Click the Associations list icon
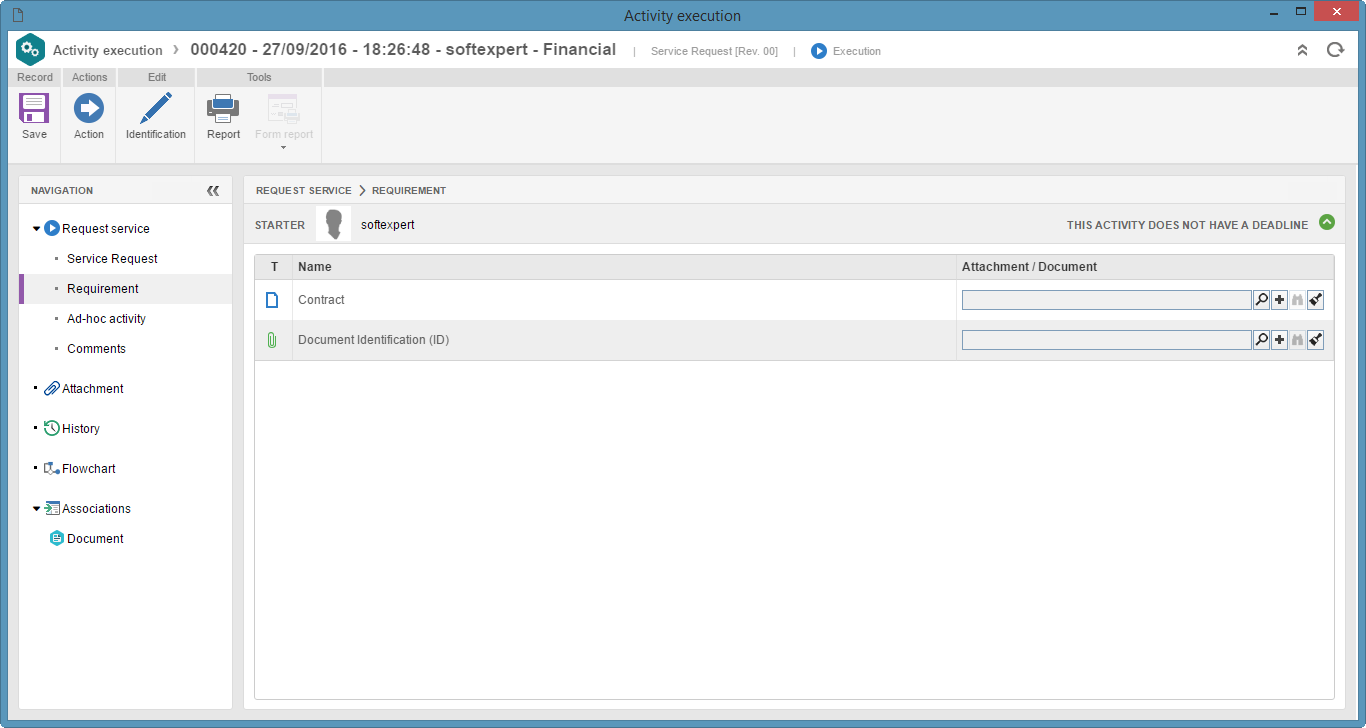 click(52, 509)
